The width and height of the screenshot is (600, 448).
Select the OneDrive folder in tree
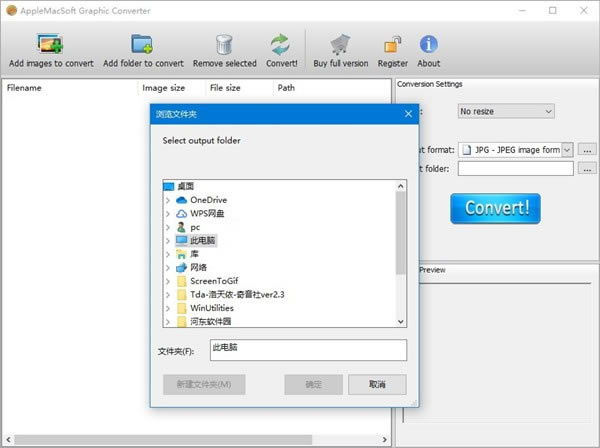pyautogui.click(x=208, y=200)
